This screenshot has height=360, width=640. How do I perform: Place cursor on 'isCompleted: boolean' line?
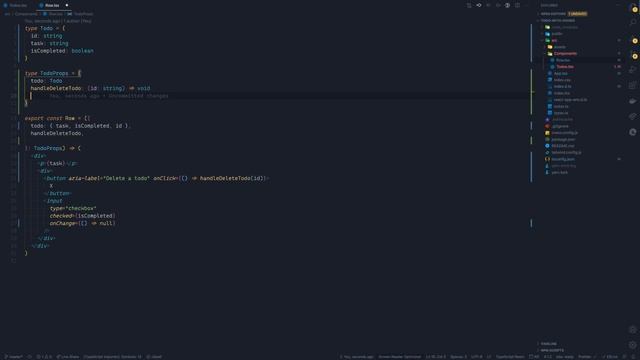pos(62,51)
